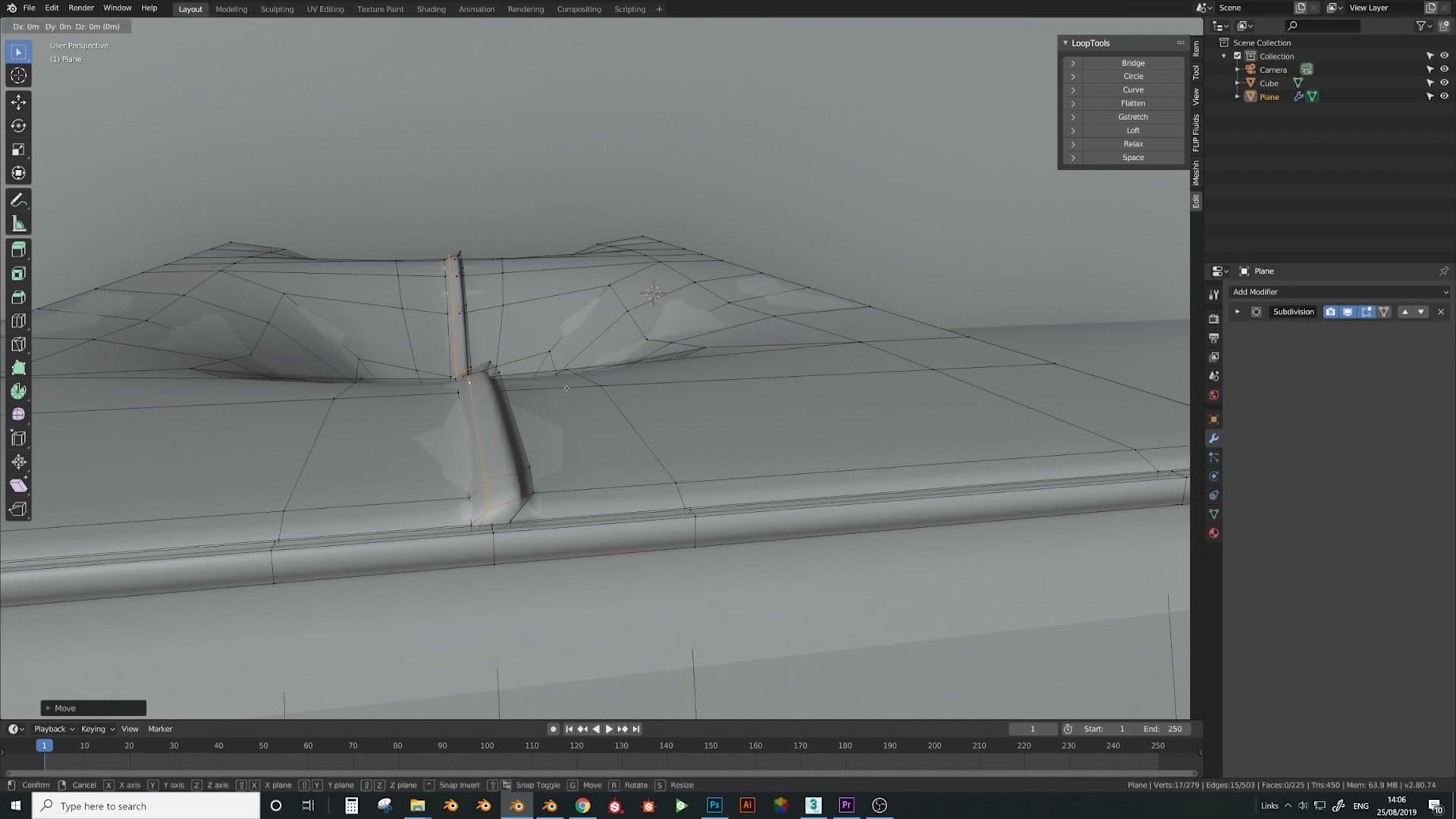Select the Knife tool
This screenshot has width=1456, height=819.
19,344
